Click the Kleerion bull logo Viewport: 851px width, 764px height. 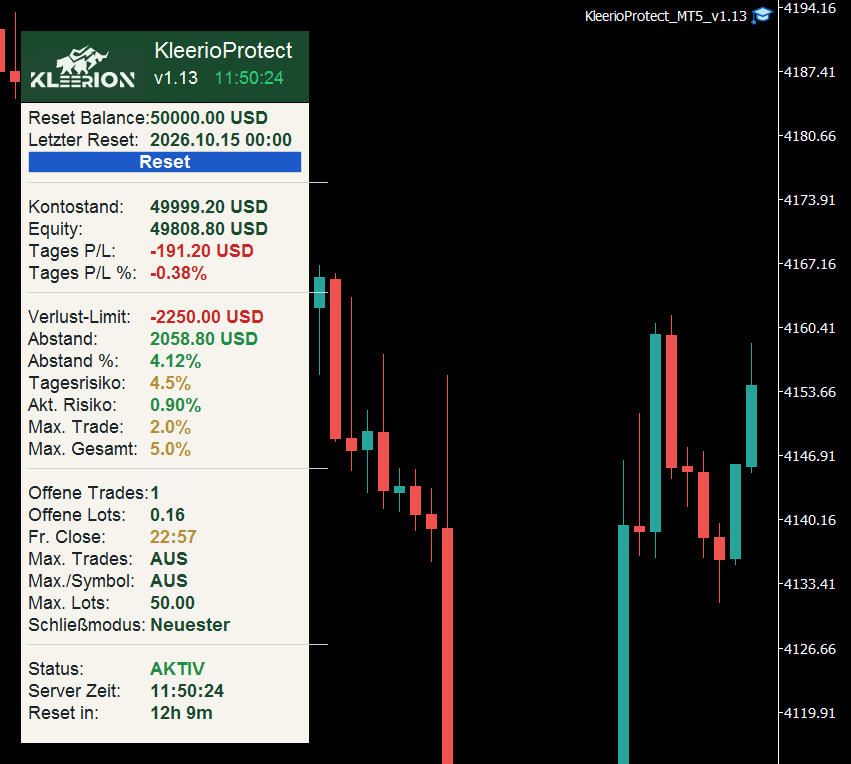[82, 68]
